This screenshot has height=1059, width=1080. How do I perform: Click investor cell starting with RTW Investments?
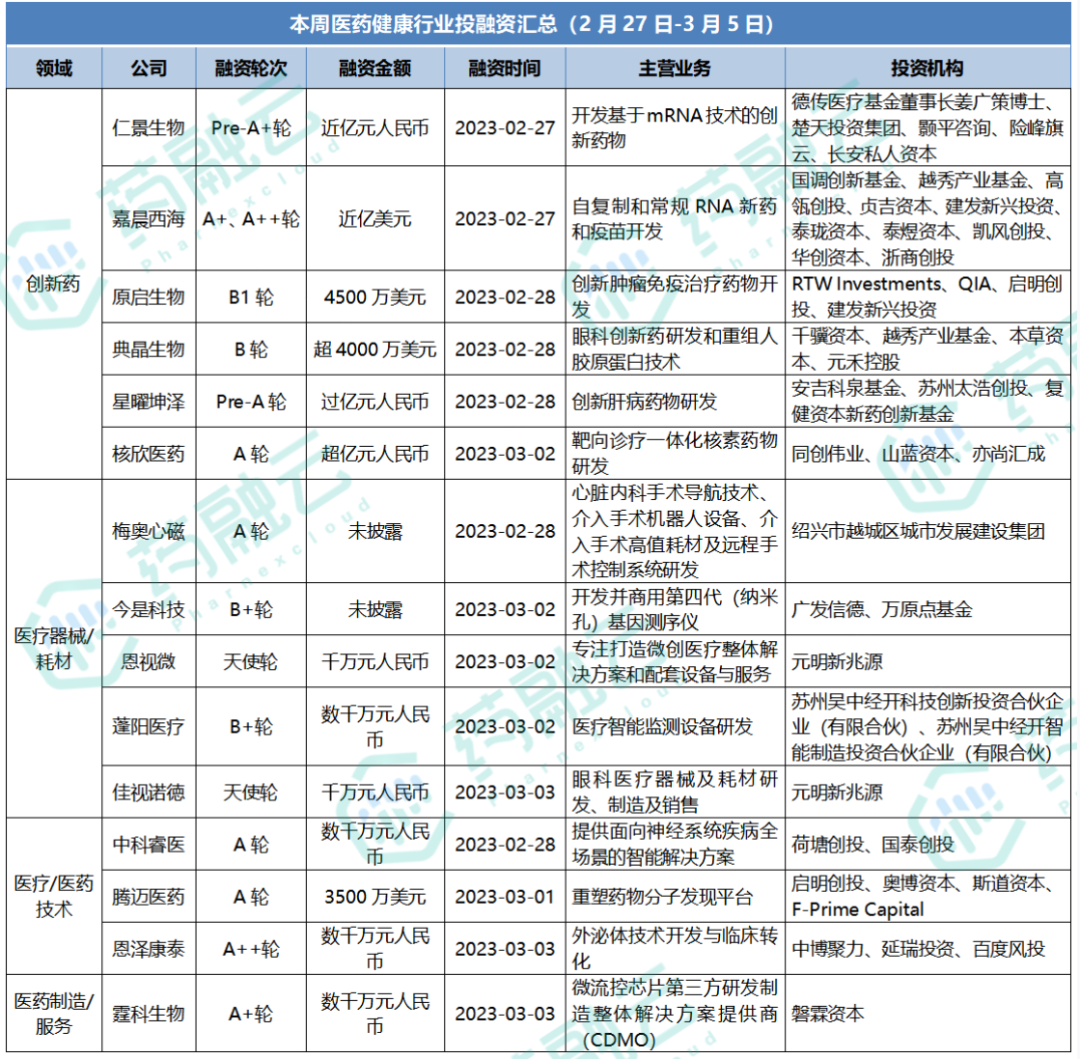(927, 297)
